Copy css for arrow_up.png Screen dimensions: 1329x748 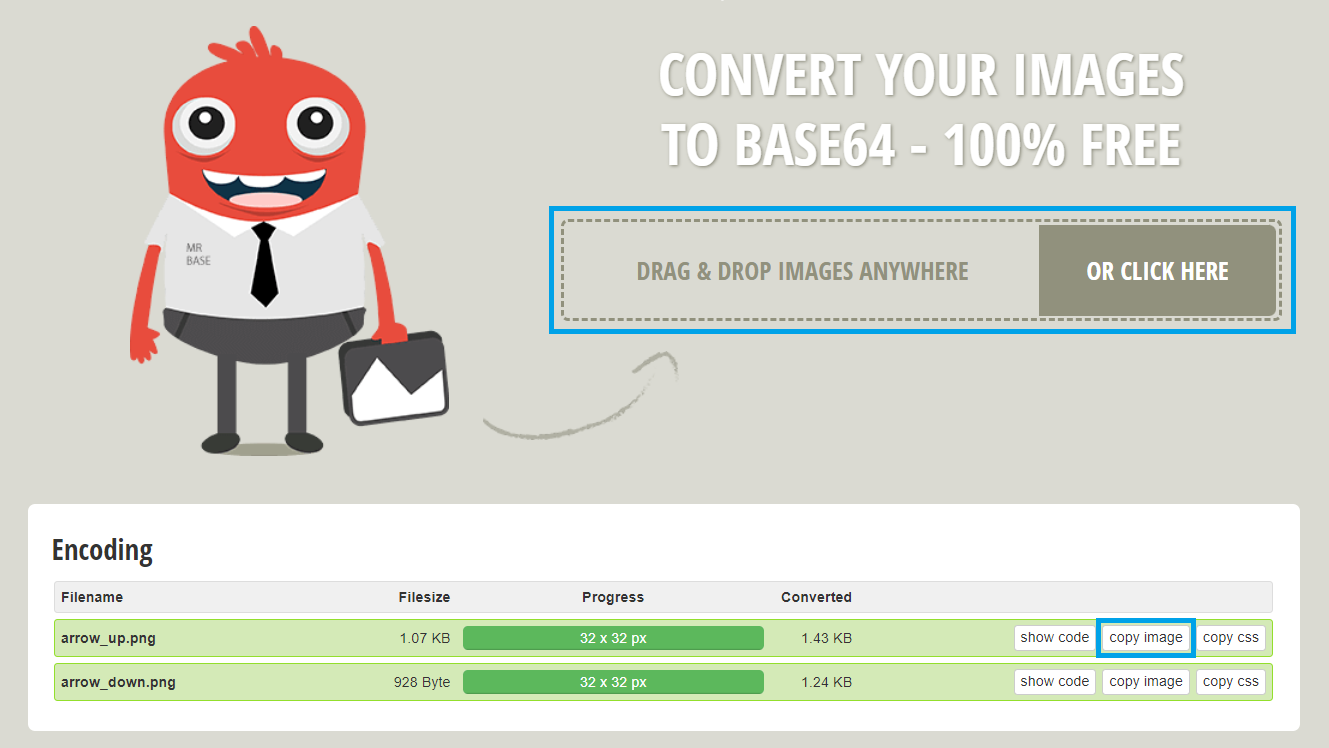point(1230,638)
